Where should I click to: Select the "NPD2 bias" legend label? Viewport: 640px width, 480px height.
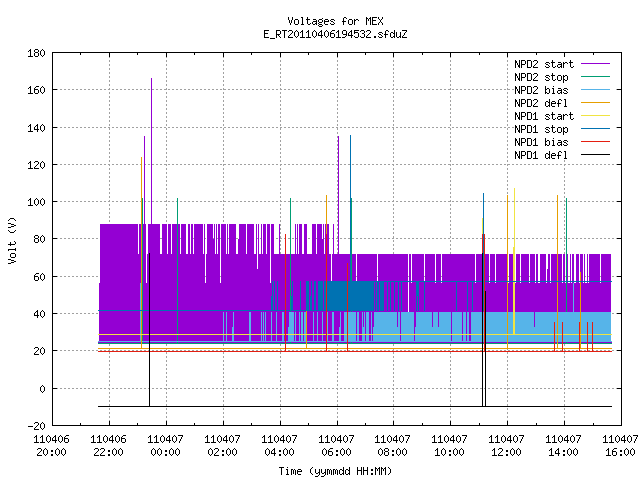coord(541,90)
